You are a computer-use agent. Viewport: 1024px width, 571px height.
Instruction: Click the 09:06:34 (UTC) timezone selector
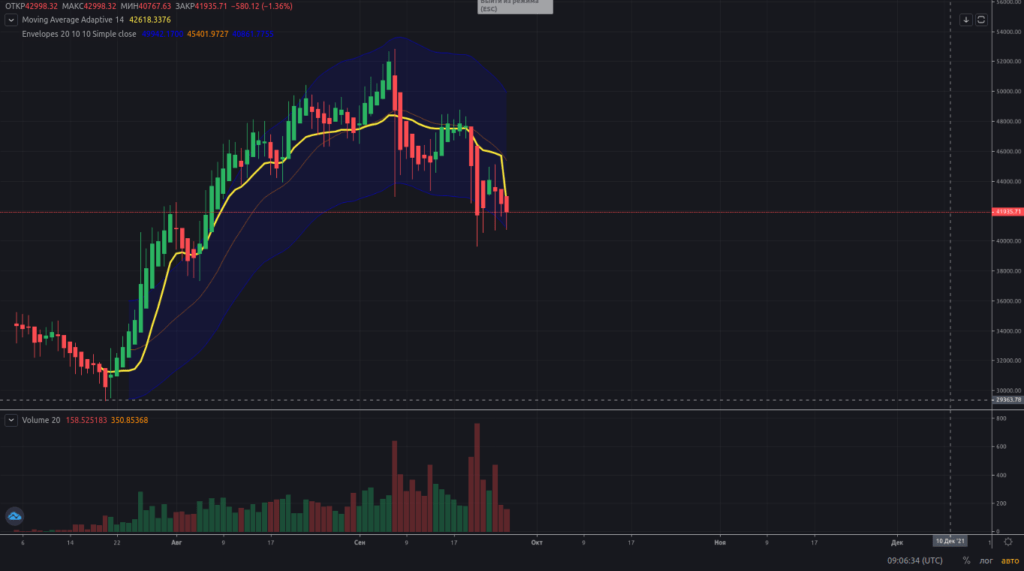click(917, 561)
